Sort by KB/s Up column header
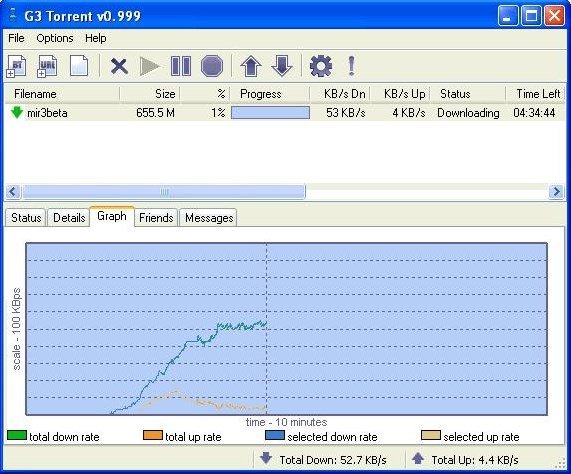 click(400, 94)
